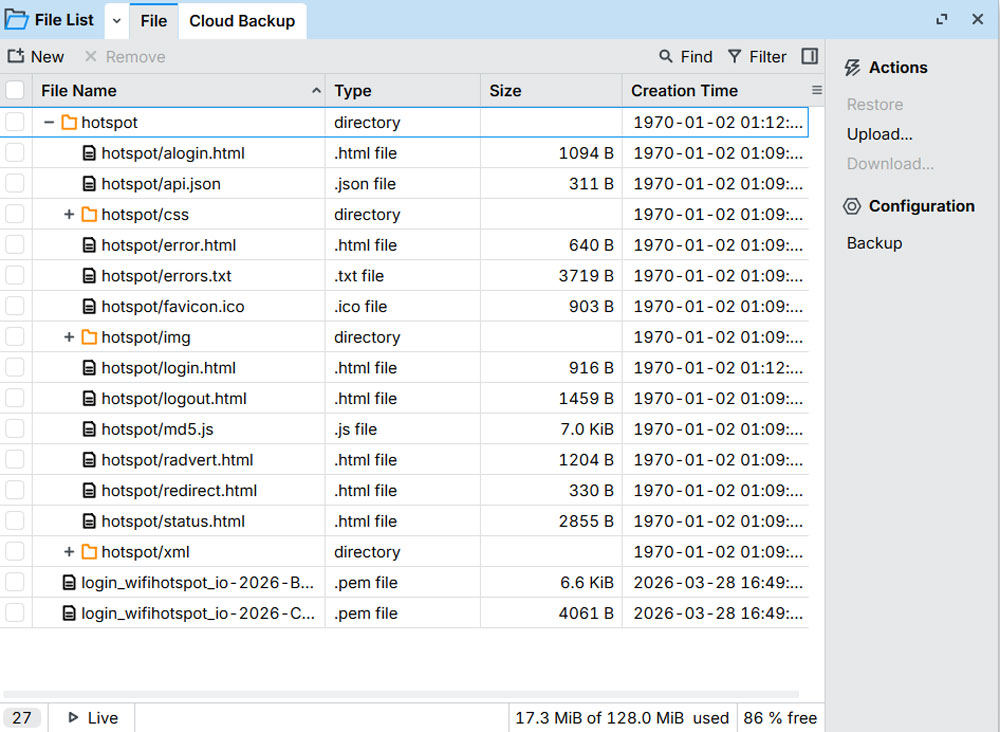
Task: Click the column settings menu icon
Action: 817,90
